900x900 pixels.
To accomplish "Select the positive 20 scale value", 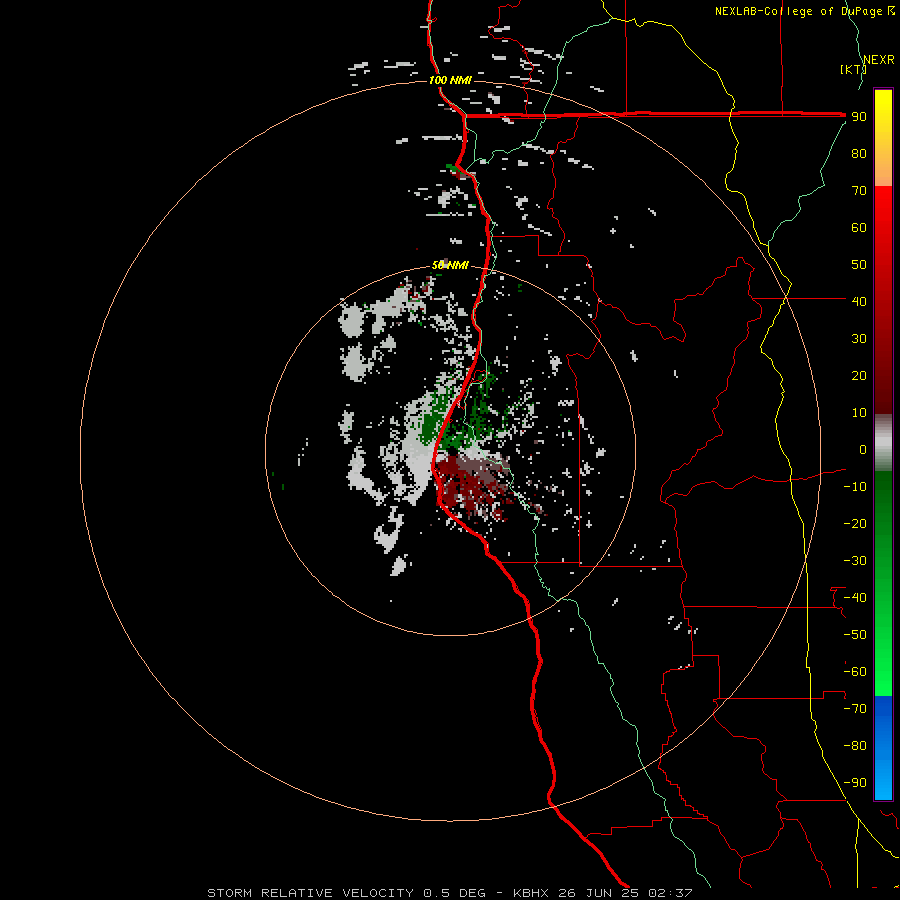I will click(x=859, y=375).
